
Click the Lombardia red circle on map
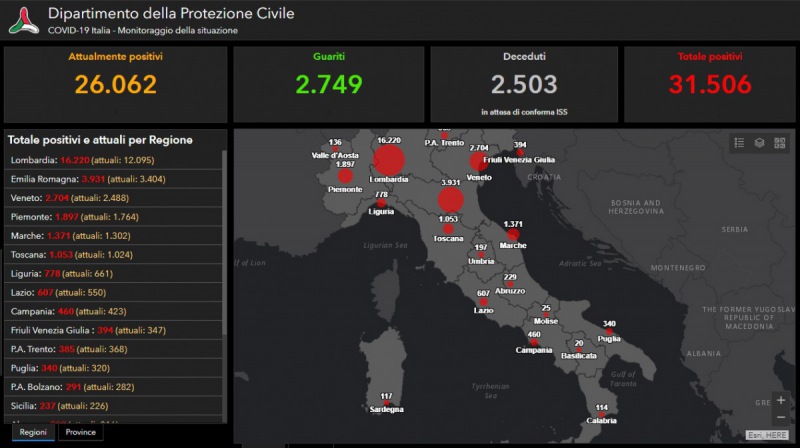(389, 161)
